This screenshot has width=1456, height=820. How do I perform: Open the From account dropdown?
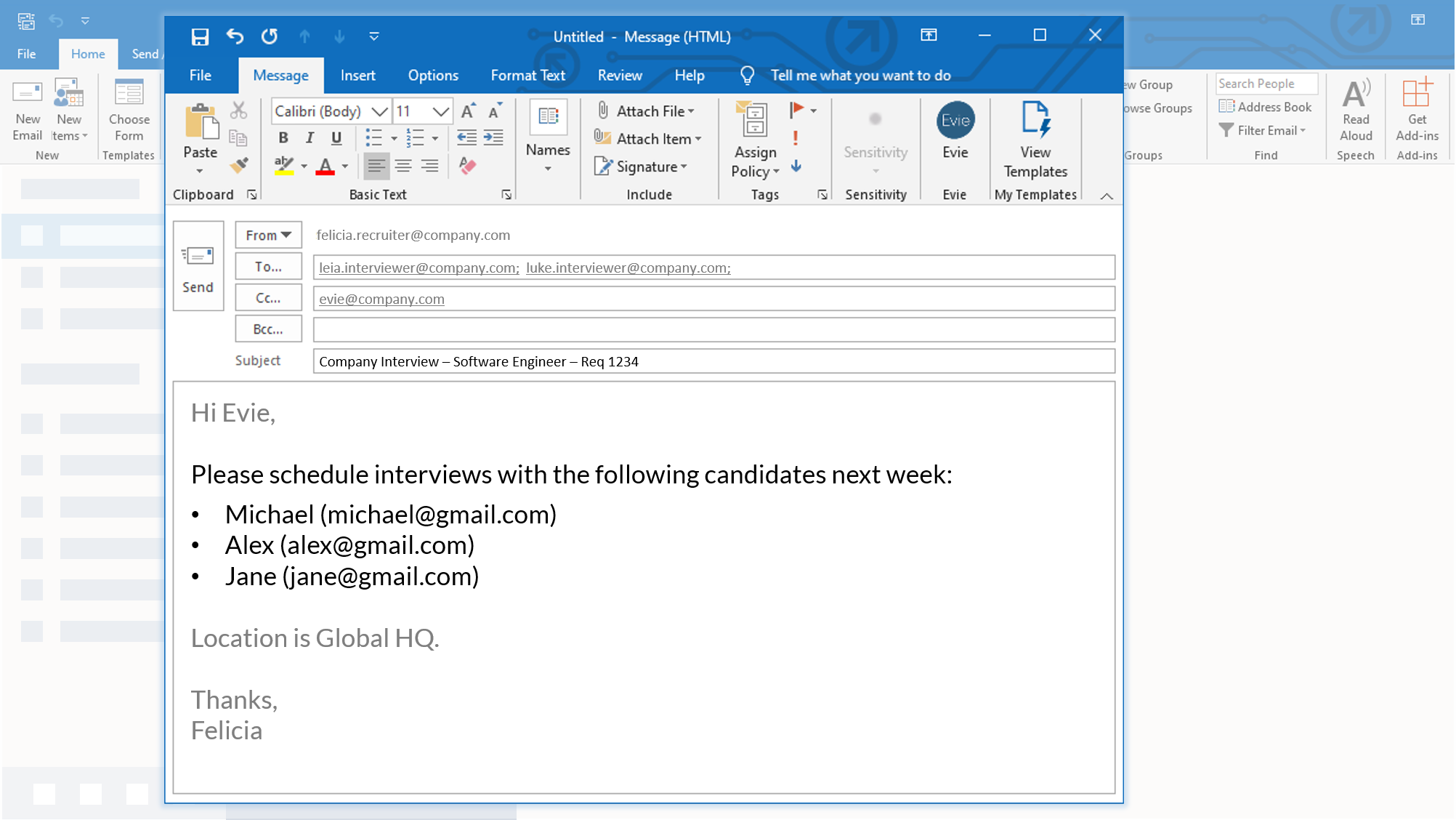268,235
